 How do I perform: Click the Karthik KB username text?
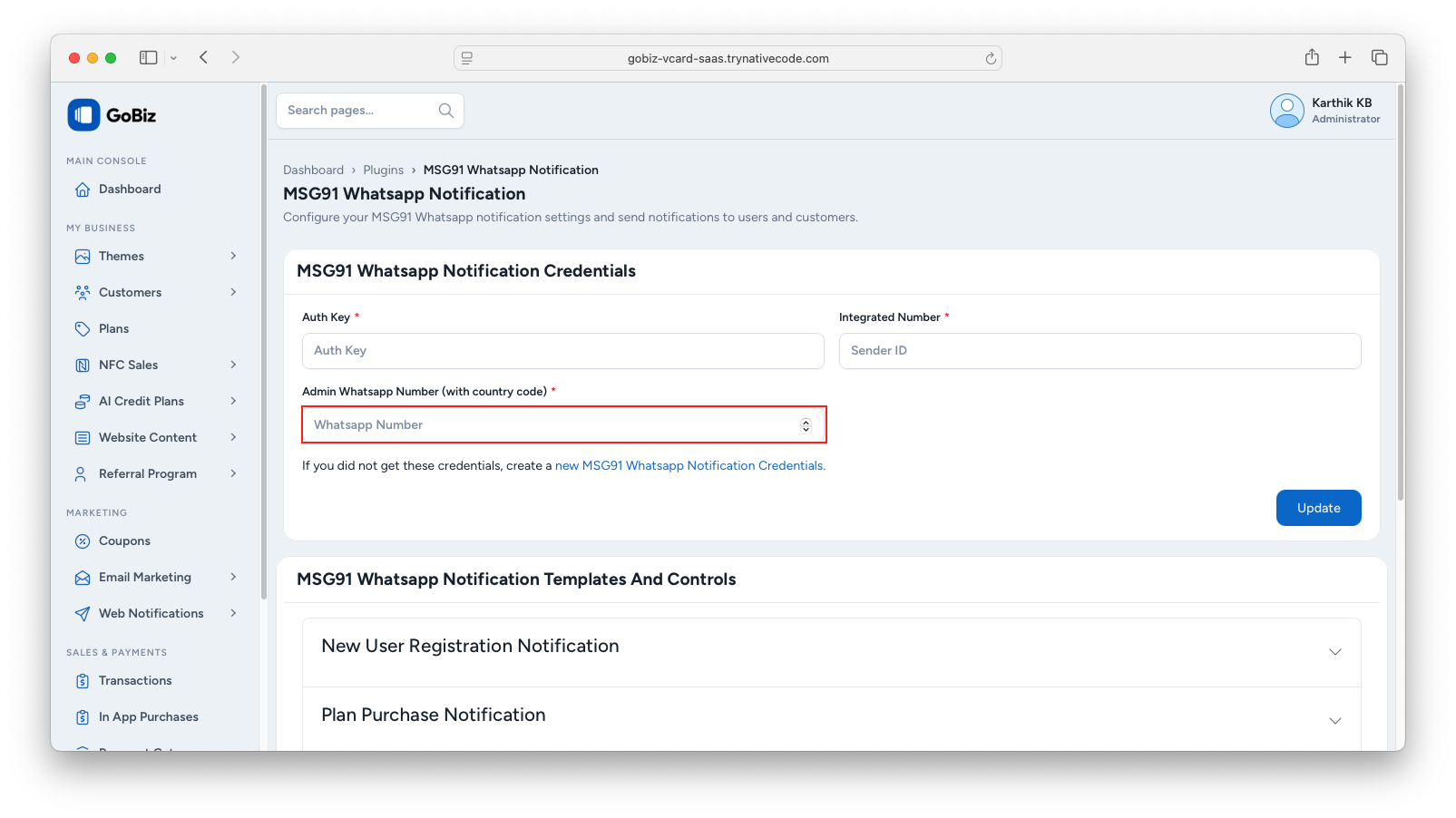pyautogui.click(x=1342, y=103)
